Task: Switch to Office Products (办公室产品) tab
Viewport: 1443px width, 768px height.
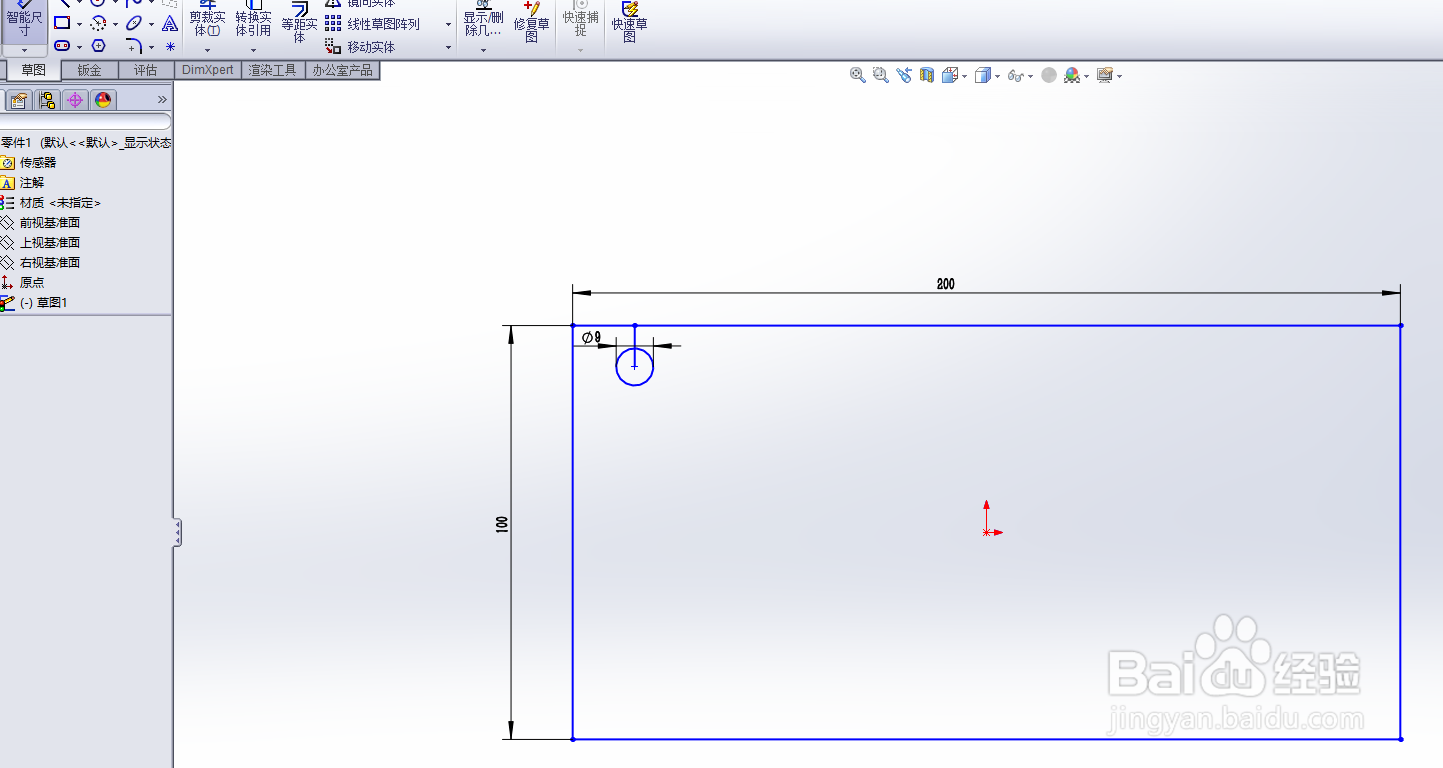Action: [x=342, y=70]
